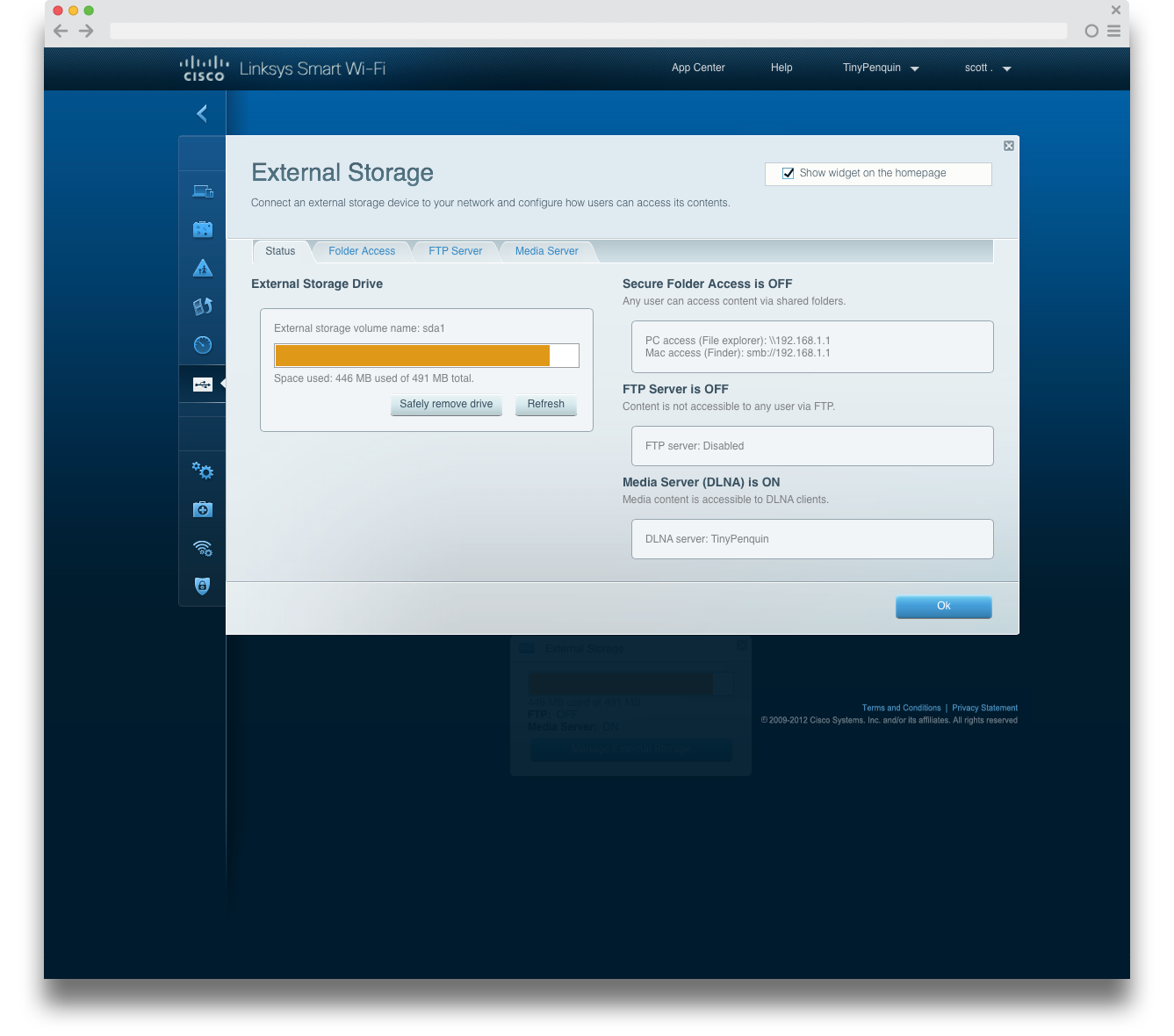Open the browser hamburger menu
The image size is (1174, 1036).
1113,31
